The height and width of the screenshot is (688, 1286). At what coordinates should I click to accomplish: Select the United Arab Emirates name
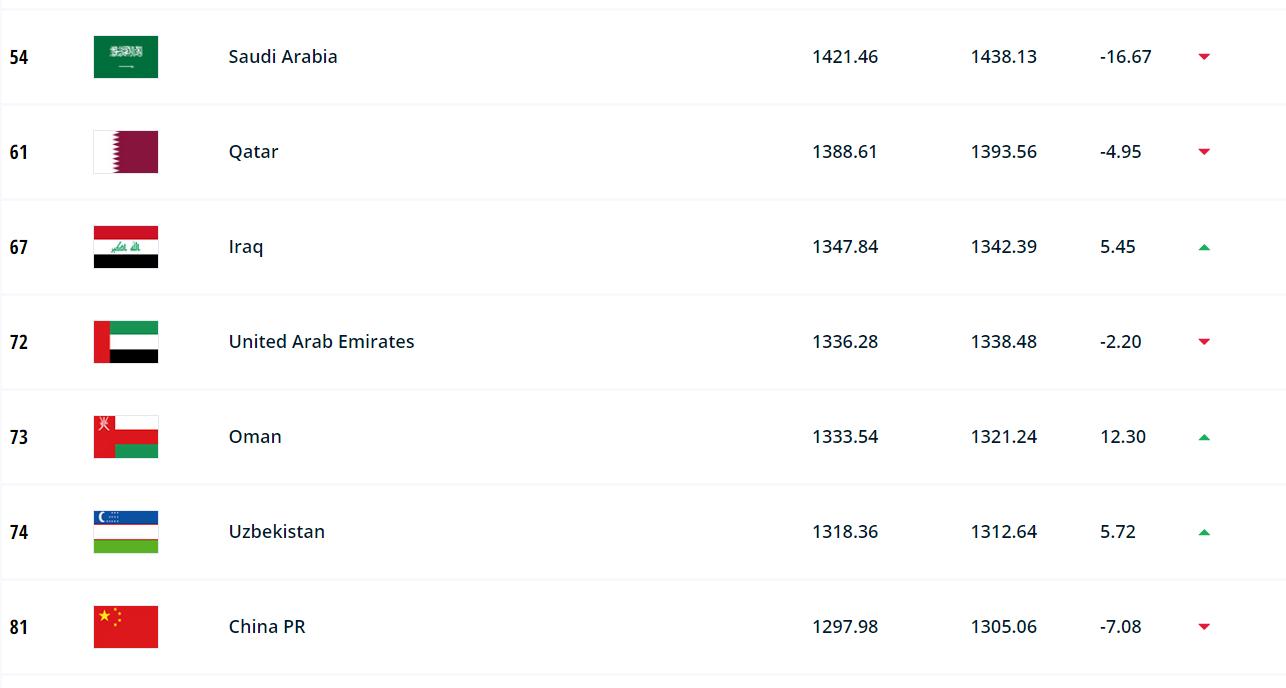pyautogui.click(x=321, y=342)
